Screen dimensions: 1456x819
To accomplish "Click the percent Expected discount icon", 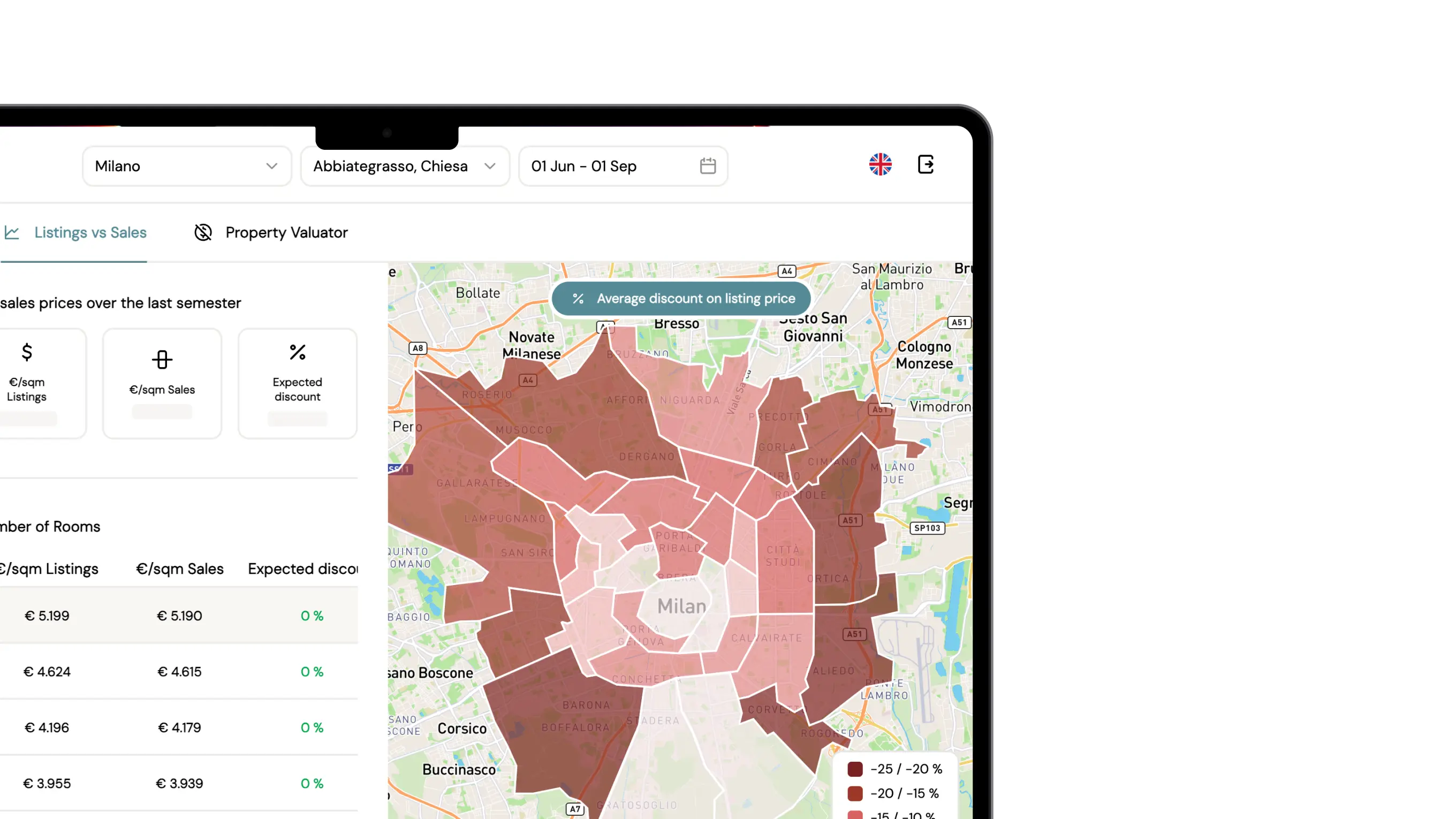I will (297, 352).
